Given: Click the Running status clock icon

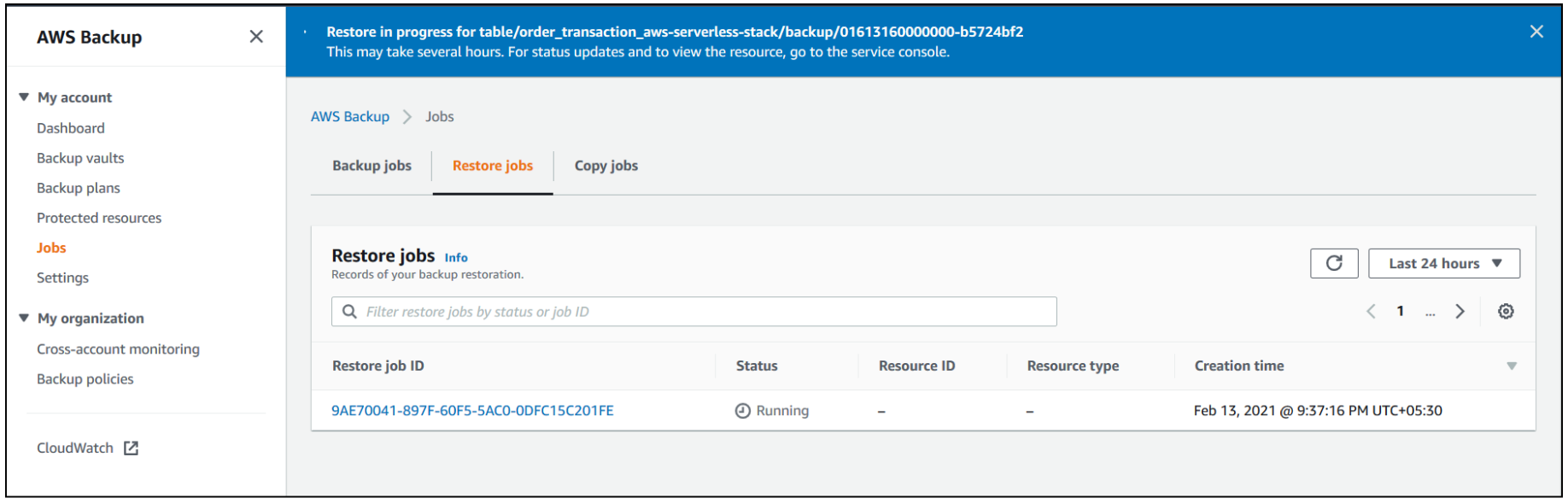Looking at the screenshot, I should tap(743, 411).
